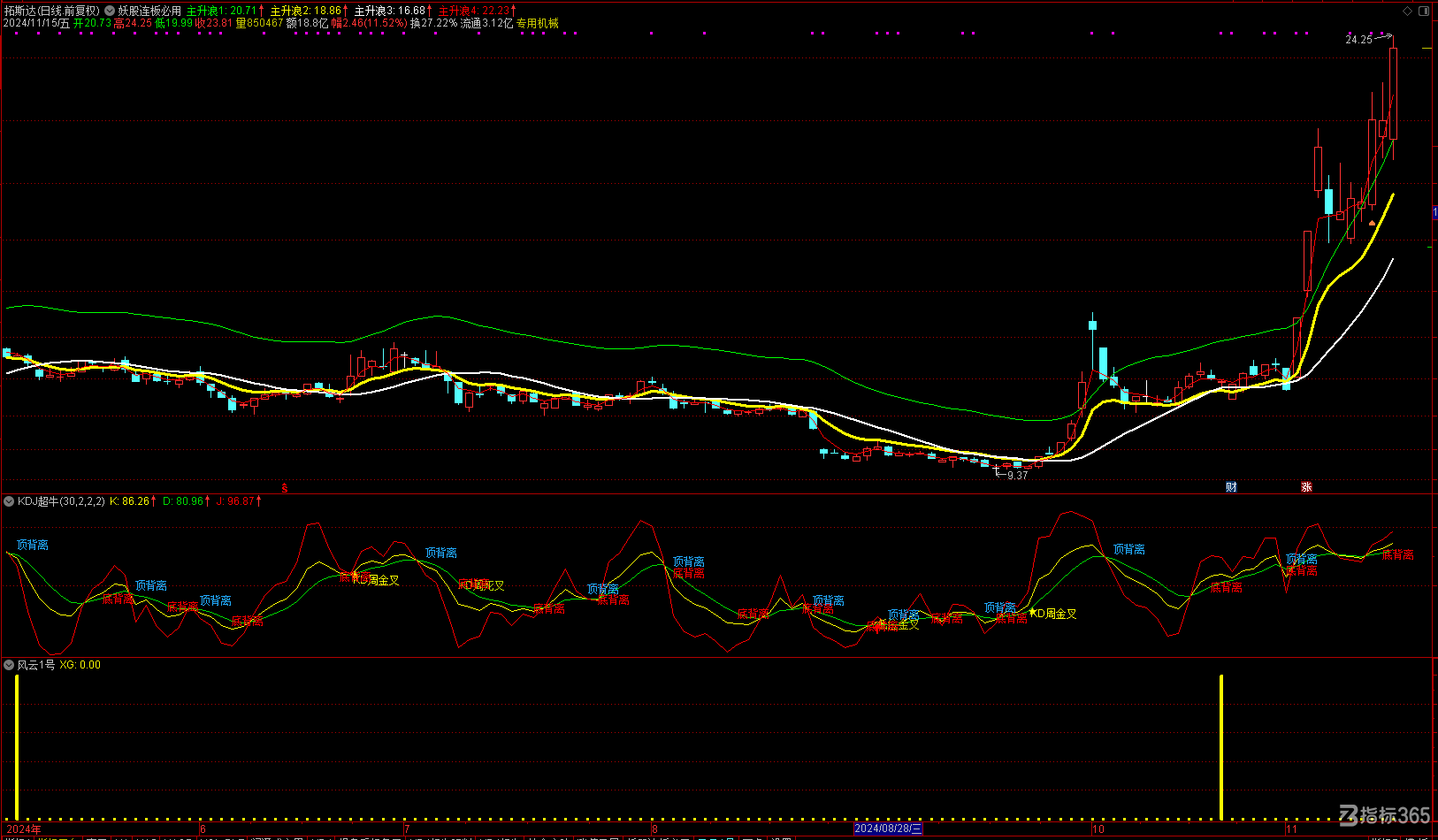This screenshot has height=840, width=1438.
Task: Click the diamond icon at top right
Action: 1408,11
